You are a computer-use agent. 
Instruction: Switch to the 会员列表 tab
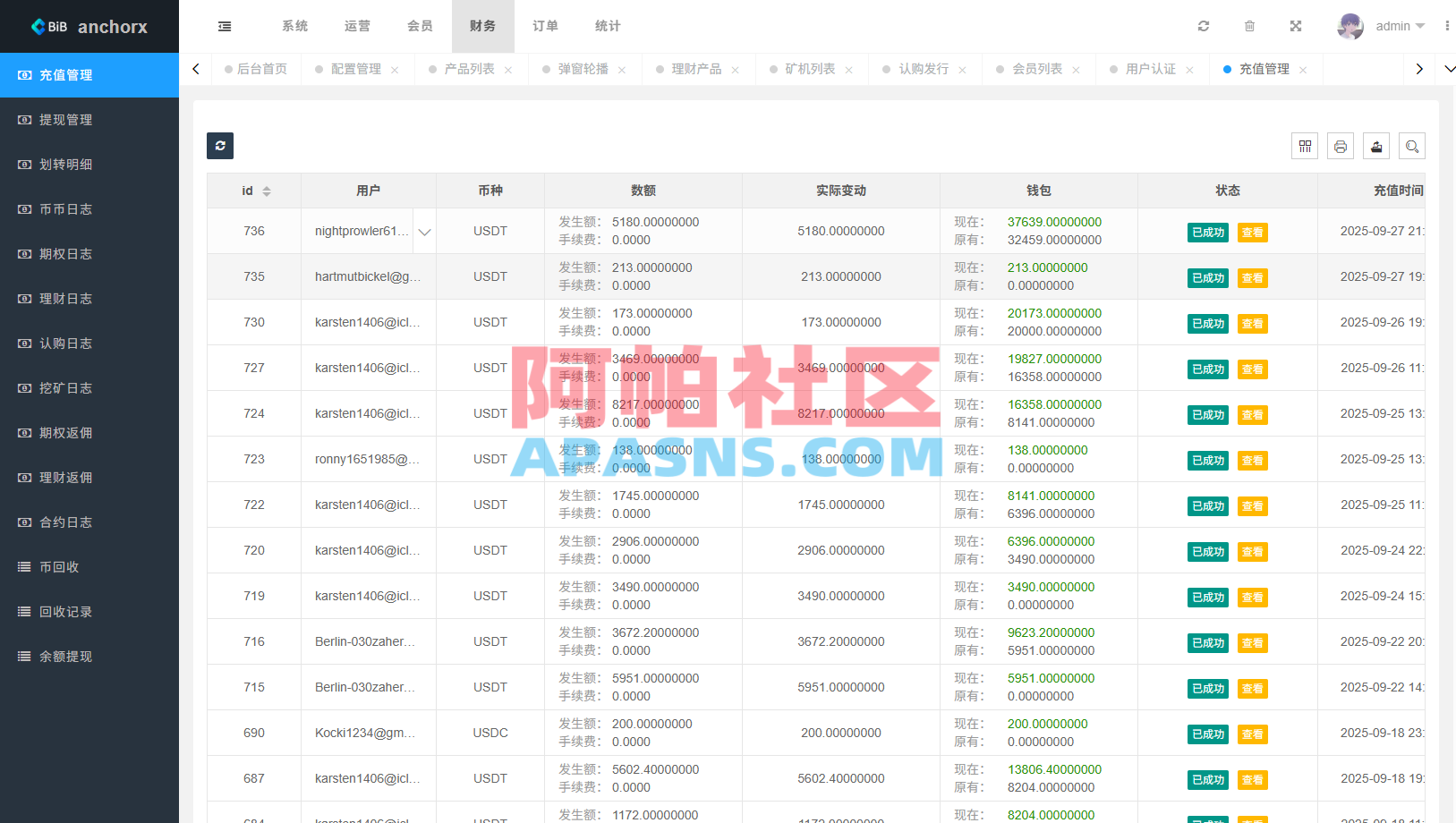[x=1037, y=69]
